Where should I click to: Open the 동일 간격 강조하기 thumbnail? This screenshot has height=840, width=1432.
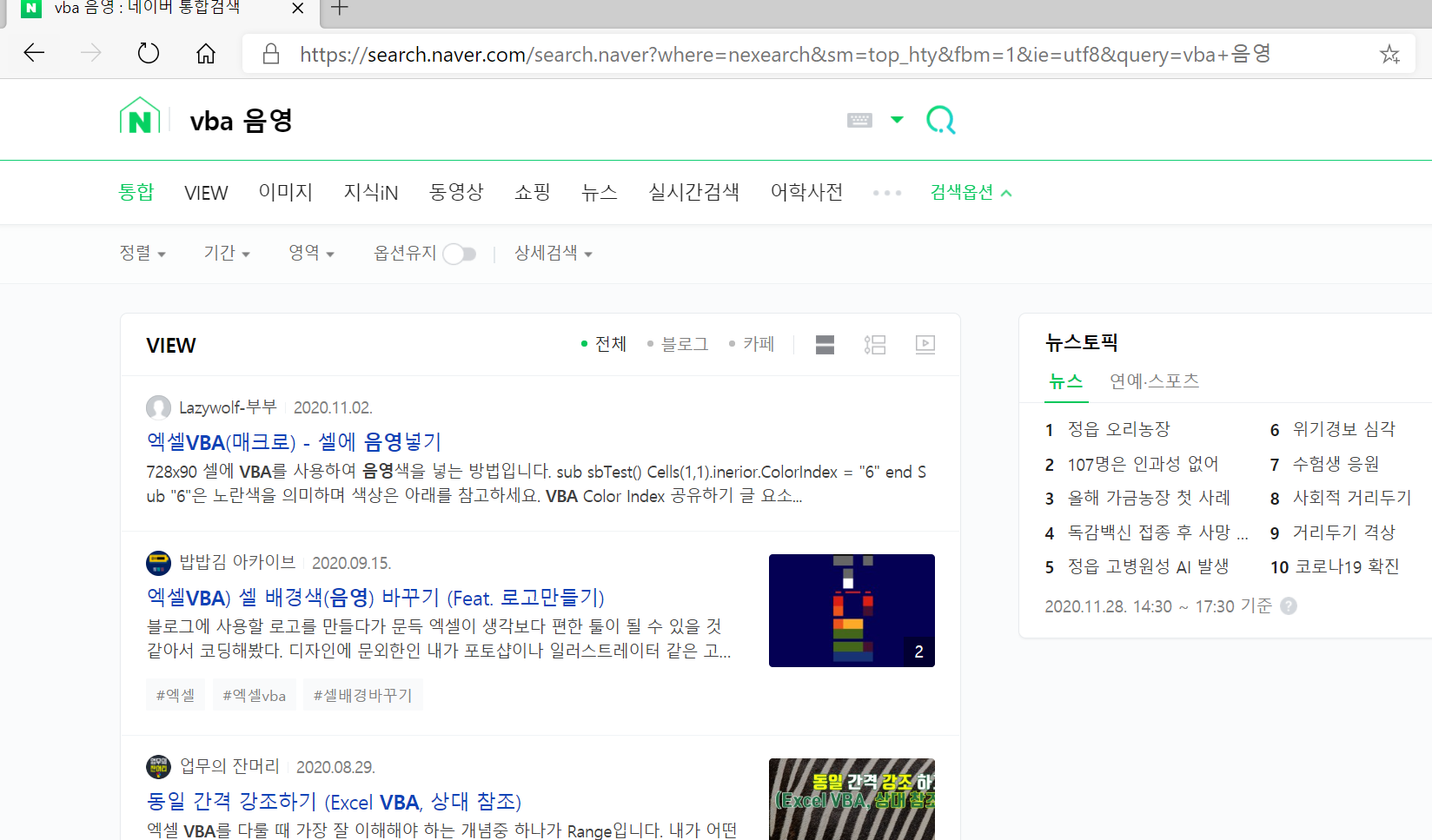coord(852,799)
